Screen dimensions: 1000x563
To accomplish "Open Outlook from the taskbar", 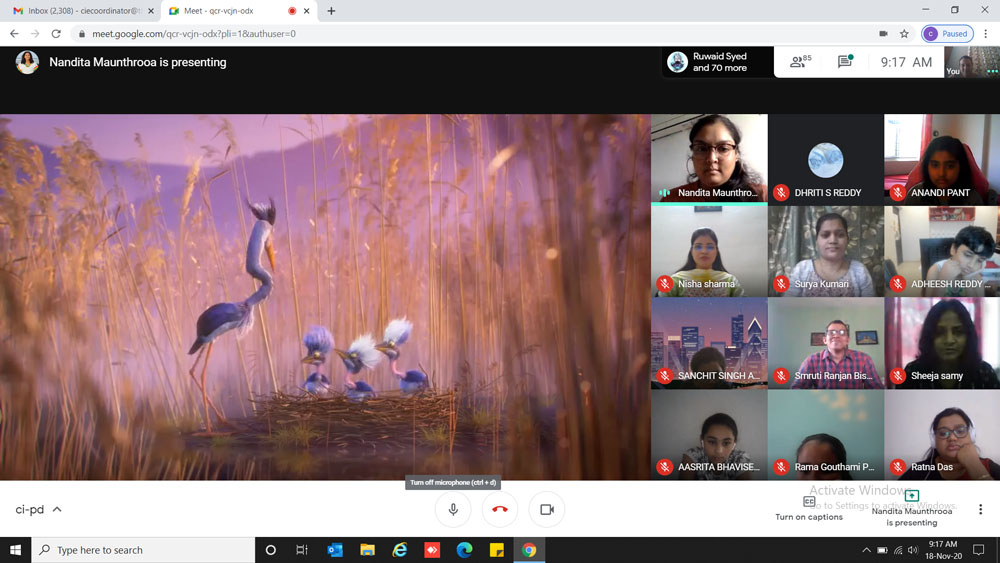I will click(x=335, y=550).
